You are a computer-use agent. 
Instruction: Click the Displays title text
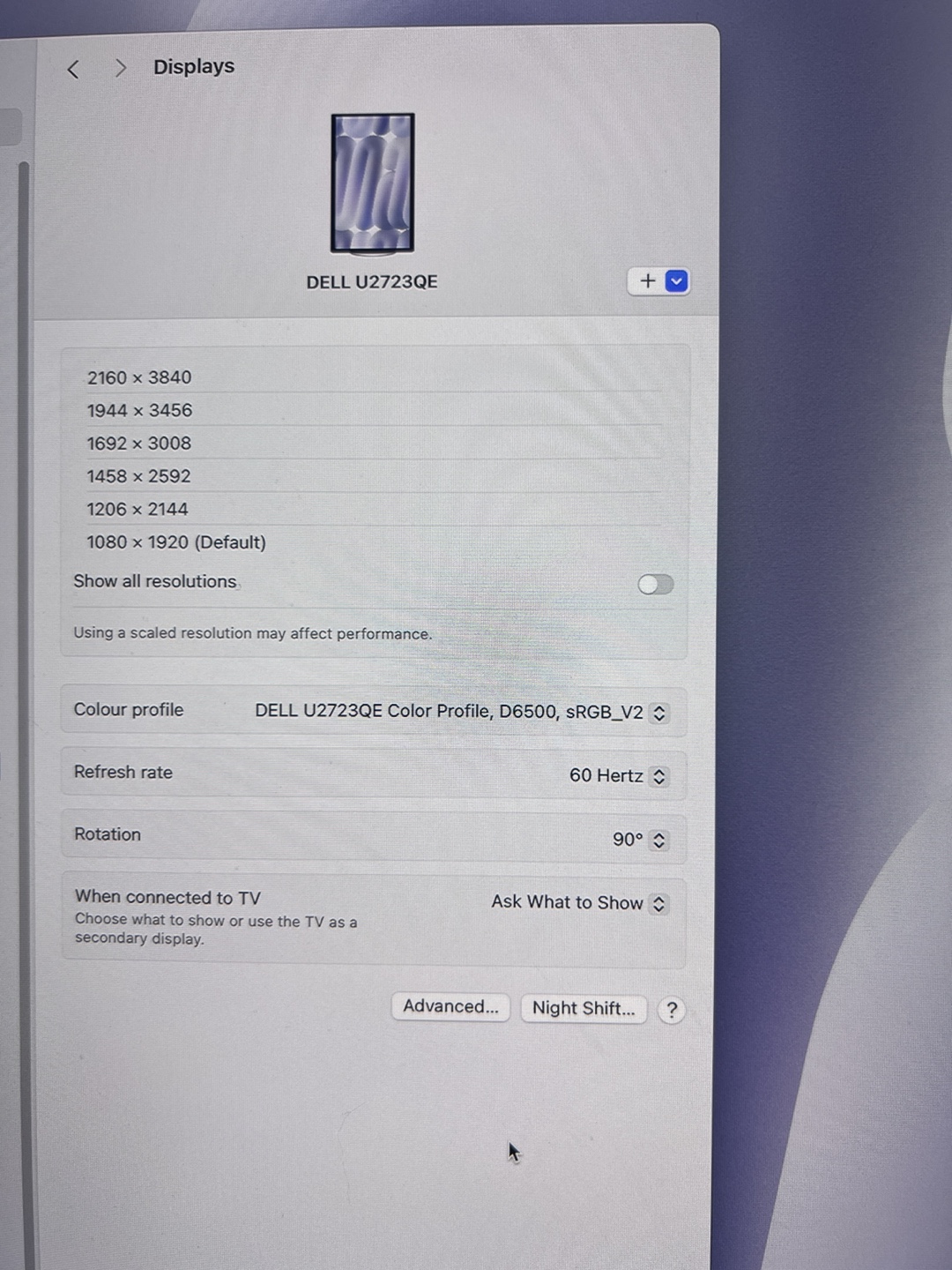[x=194, y=67]
